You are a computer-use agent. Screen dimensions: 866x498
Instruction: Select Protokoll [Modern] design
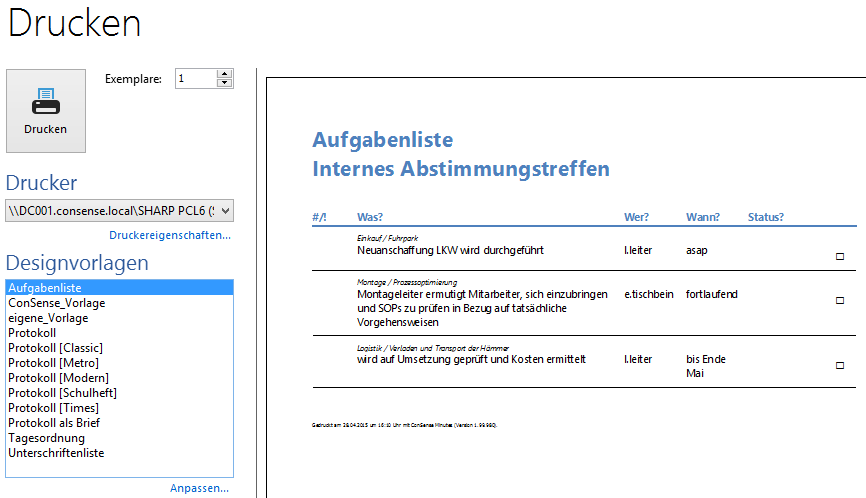click(58, 378)
